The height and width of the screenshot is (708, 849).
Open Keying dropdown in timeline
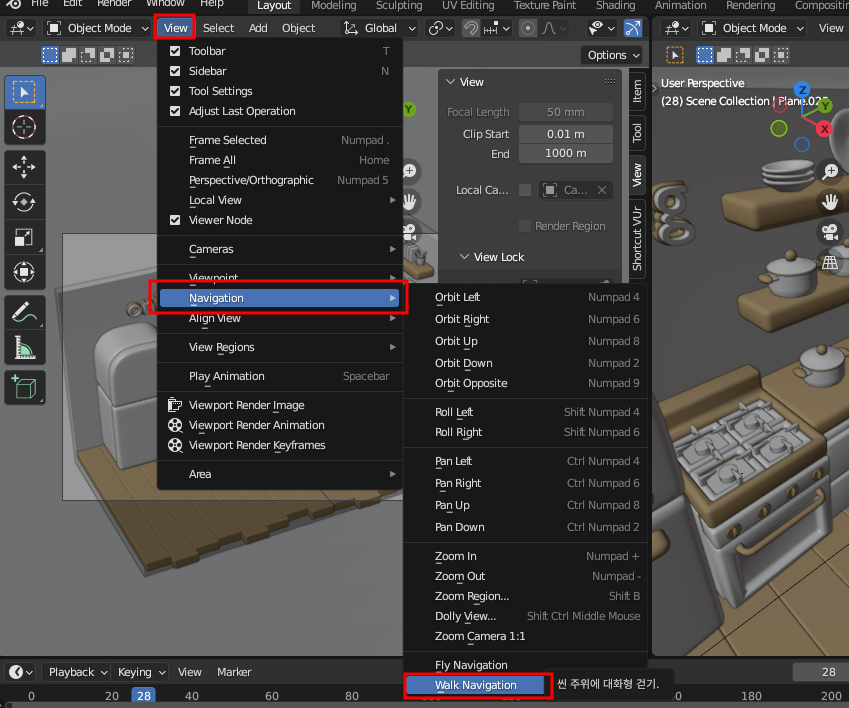pyautogui.click(x=141, y=672)
